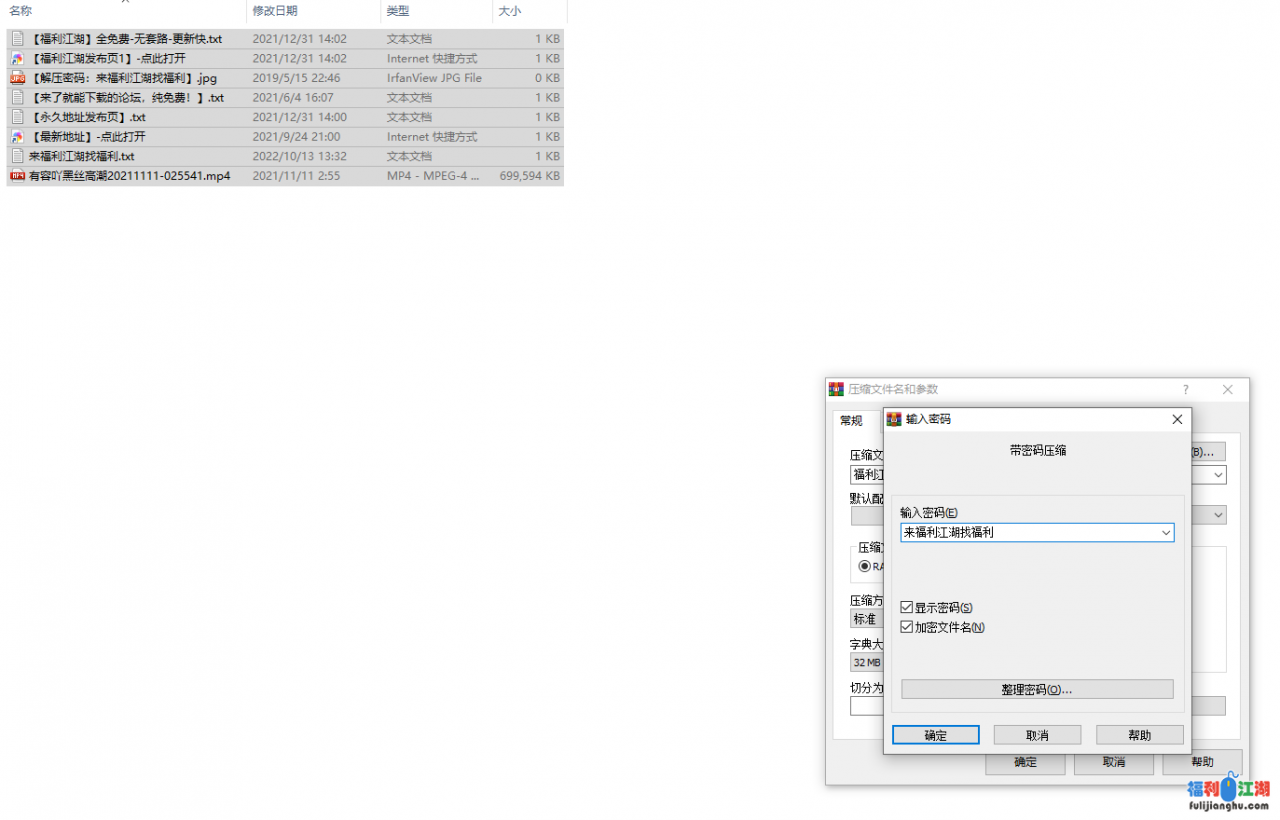1280x820 pixels.
Task: Click the 【福利江湖发布页1】 shortcut icon
Action: click(x=17, y=59)
